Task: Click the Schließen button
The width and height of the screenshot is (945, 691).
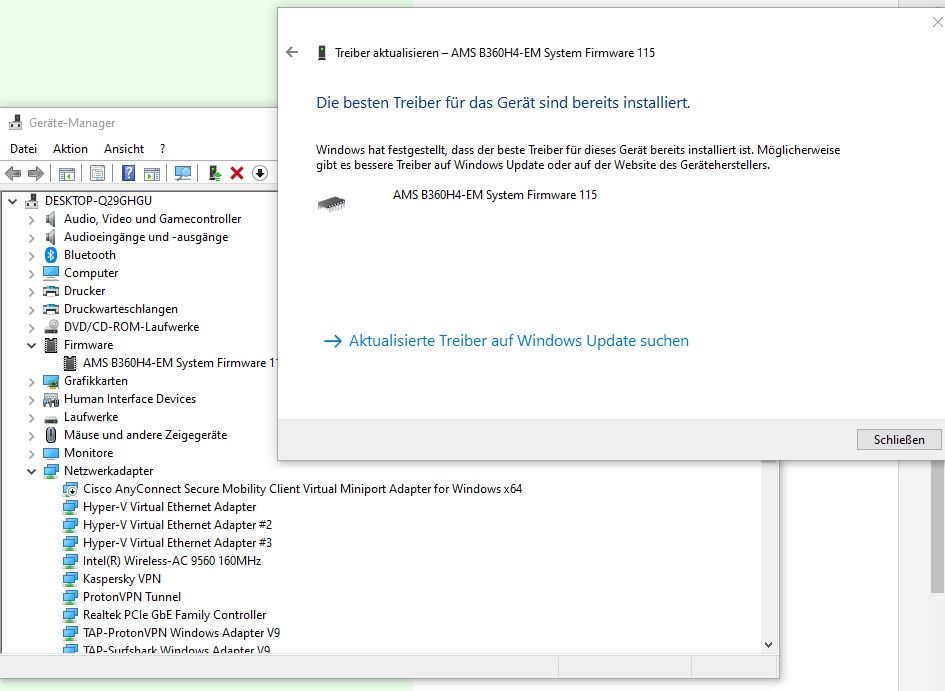Action: (899, 440)
